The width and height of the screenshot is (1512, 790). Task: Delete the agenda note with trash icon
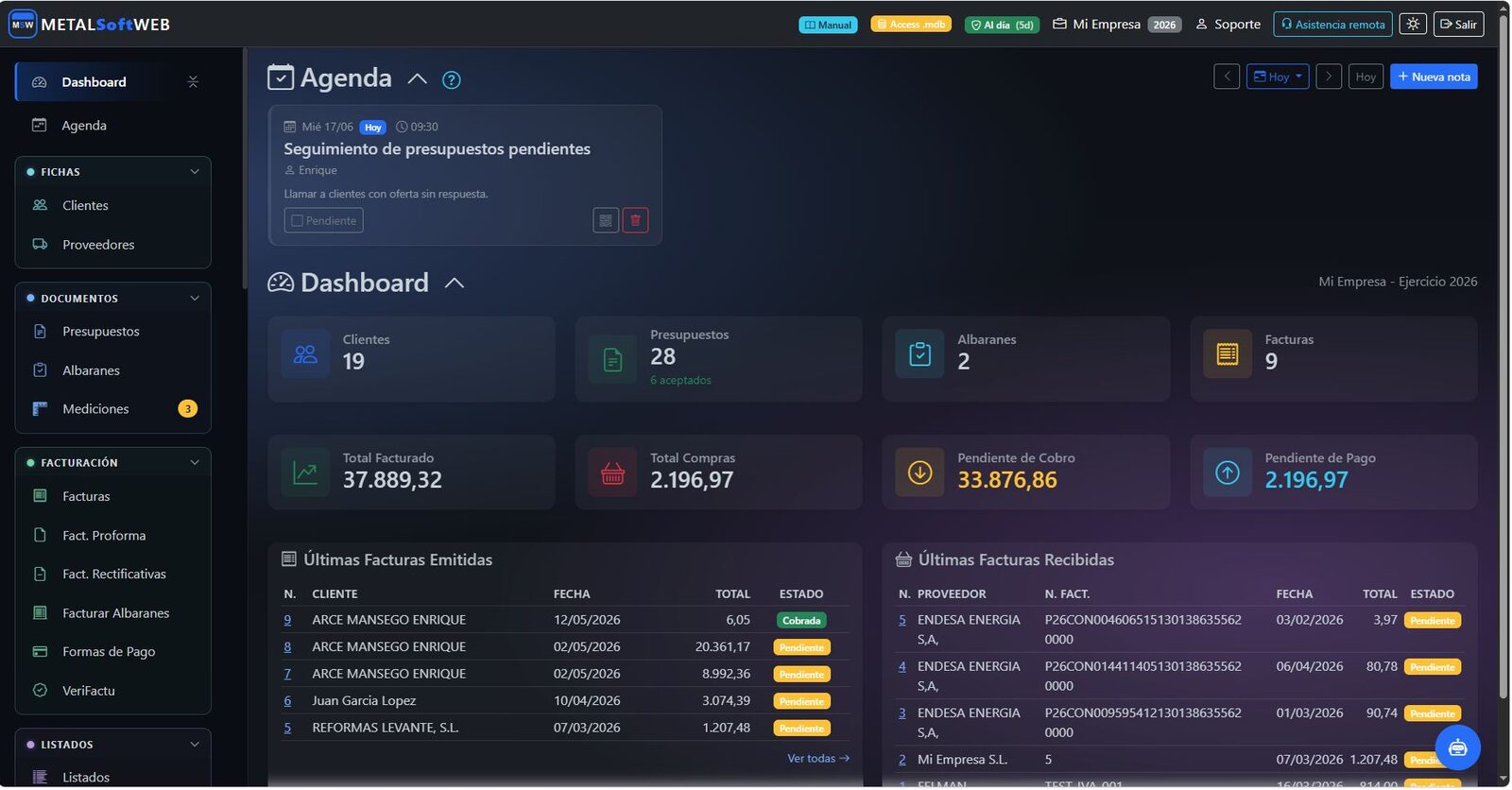tap(635, 220)
